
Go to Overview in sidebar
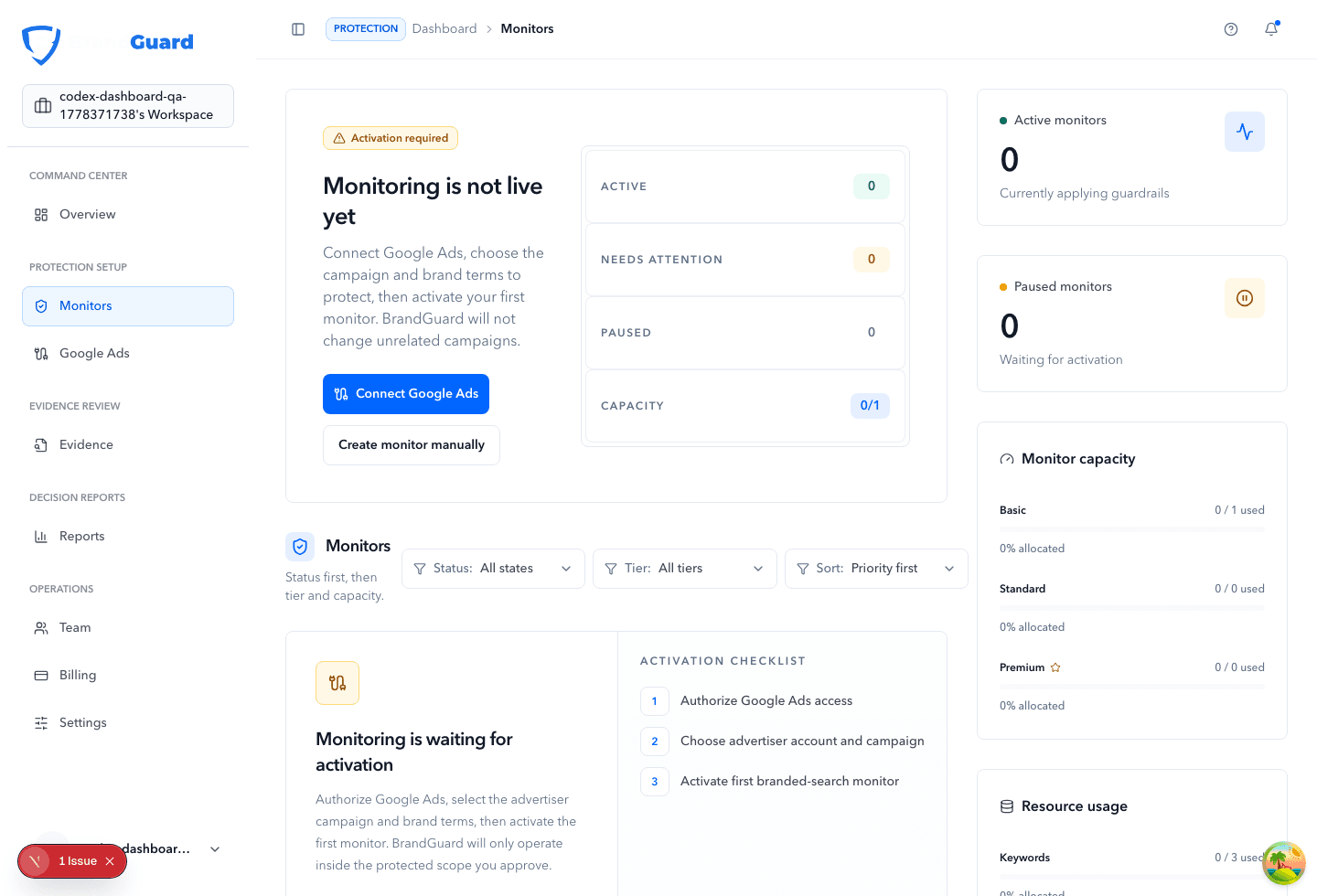[128, 215]
